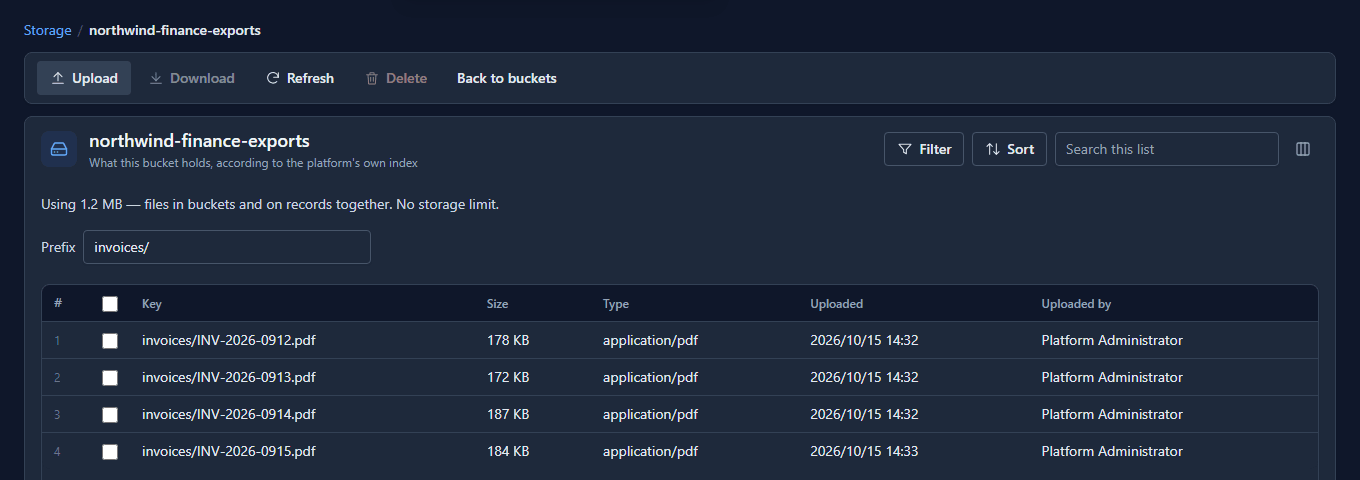1360x480 pixels.
Task: Open the Filter options
Action: click(x=924, y=149)
